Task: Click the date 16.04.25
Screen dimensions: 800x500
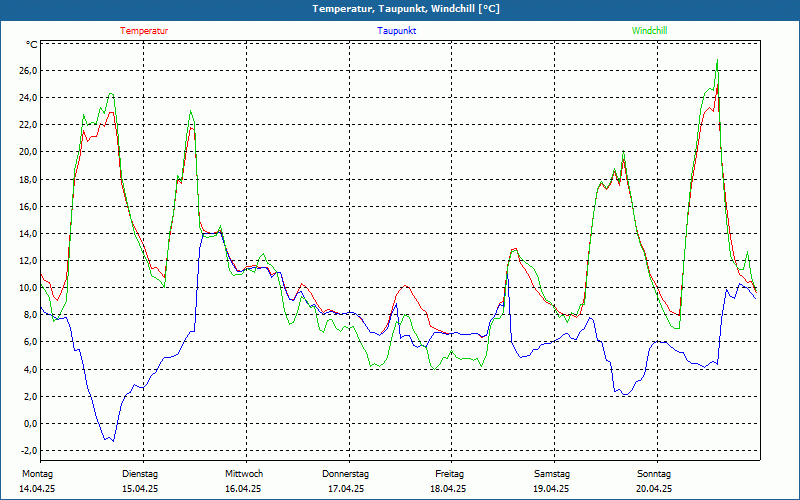Action: tap(243, 489)
